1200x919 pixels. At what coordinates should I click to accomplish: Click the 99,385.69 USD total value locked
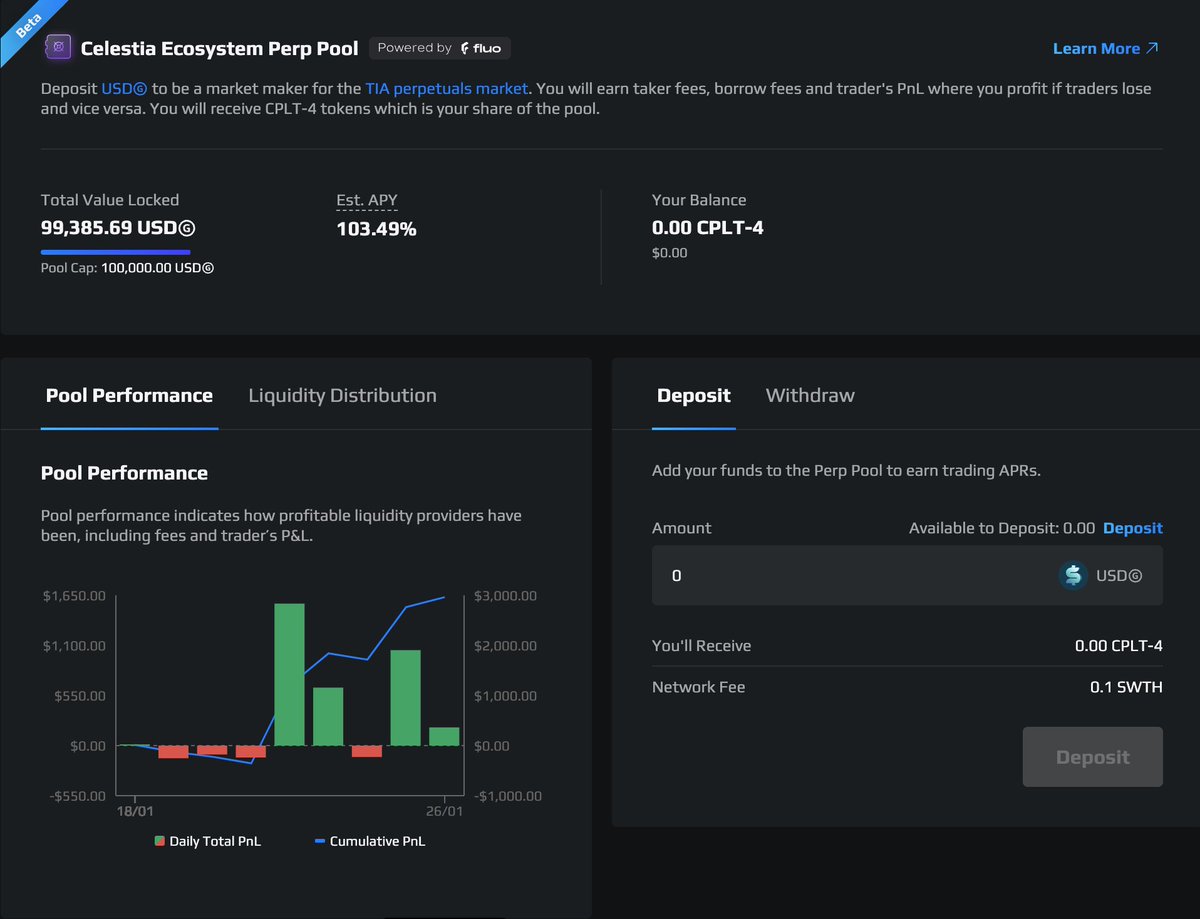point(118,228)
